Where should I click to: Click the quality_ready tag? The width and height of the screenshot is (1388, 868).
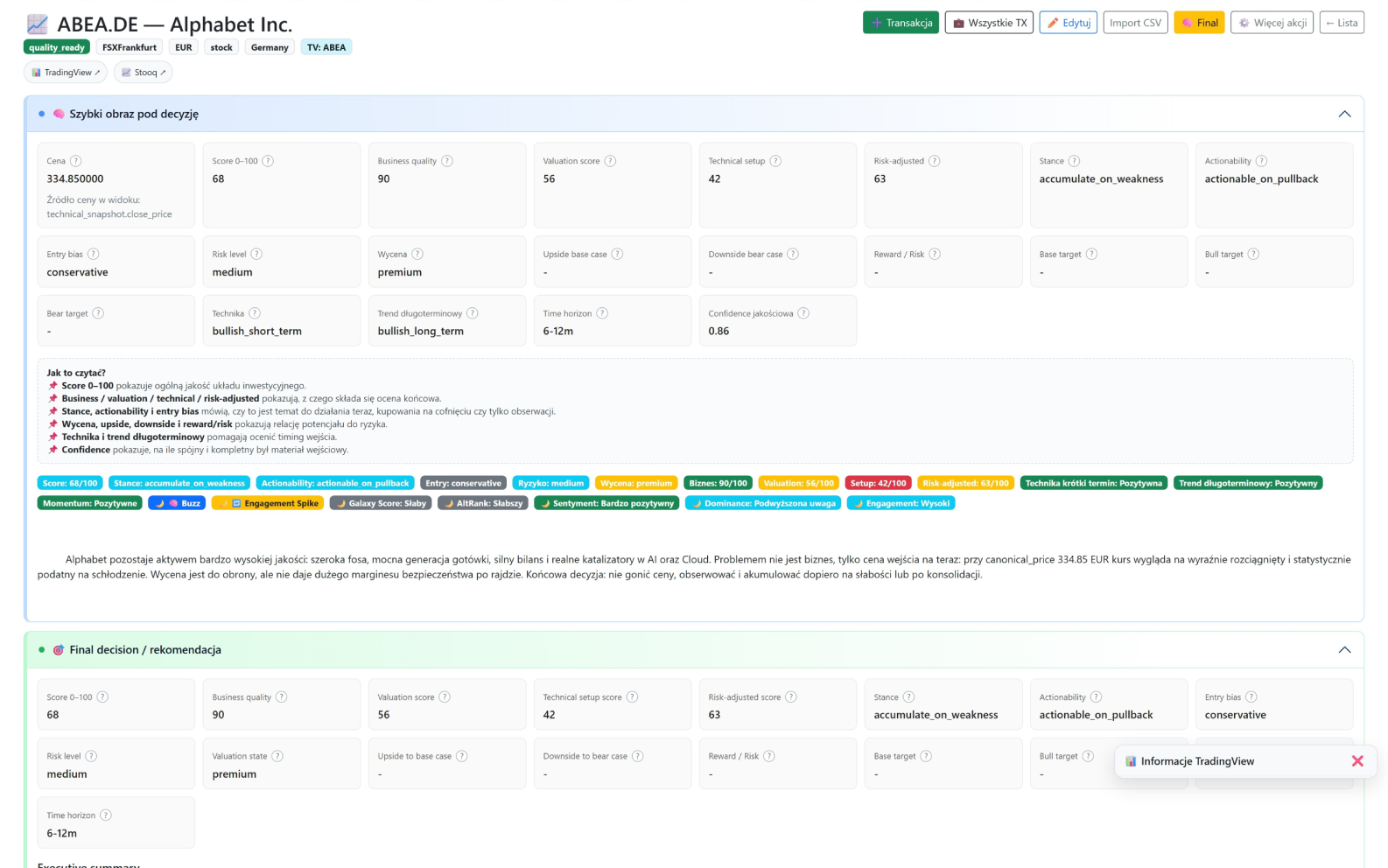(x=57, y=47)
